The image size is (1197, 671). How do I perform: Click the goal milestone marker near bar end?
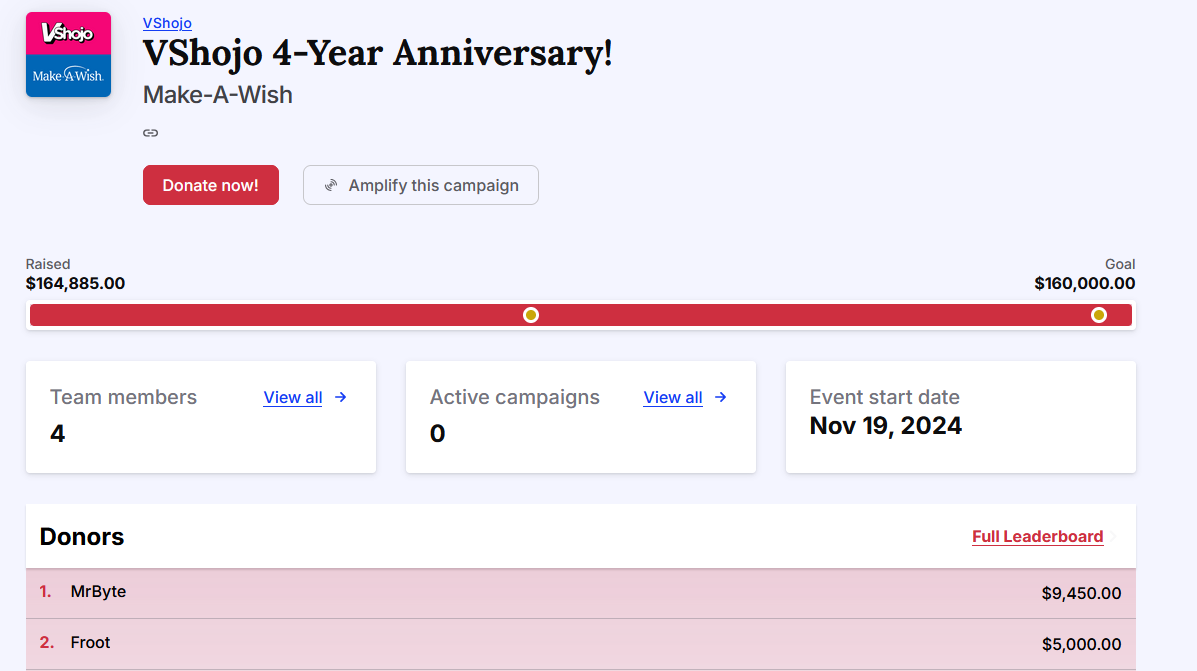(x=1099, y=315)
